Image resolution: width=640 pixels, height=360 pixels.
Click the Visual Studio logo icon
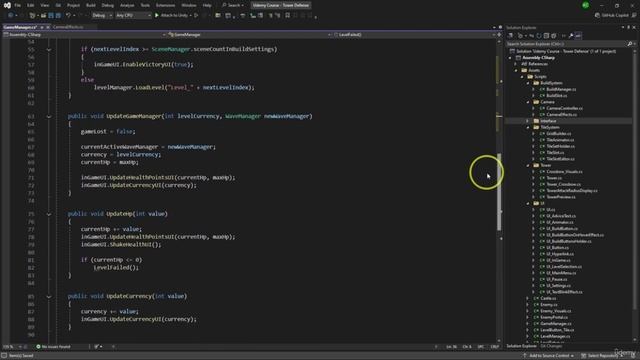[x=7, y=5]
